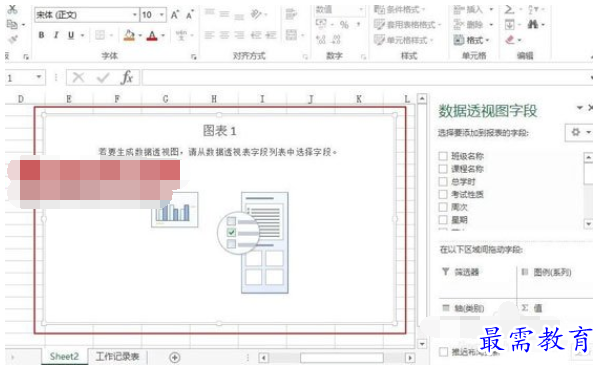The height and width of the screenshot is (371, 601).
Task: Apply red font color A icon
Action: pos(152,36)
